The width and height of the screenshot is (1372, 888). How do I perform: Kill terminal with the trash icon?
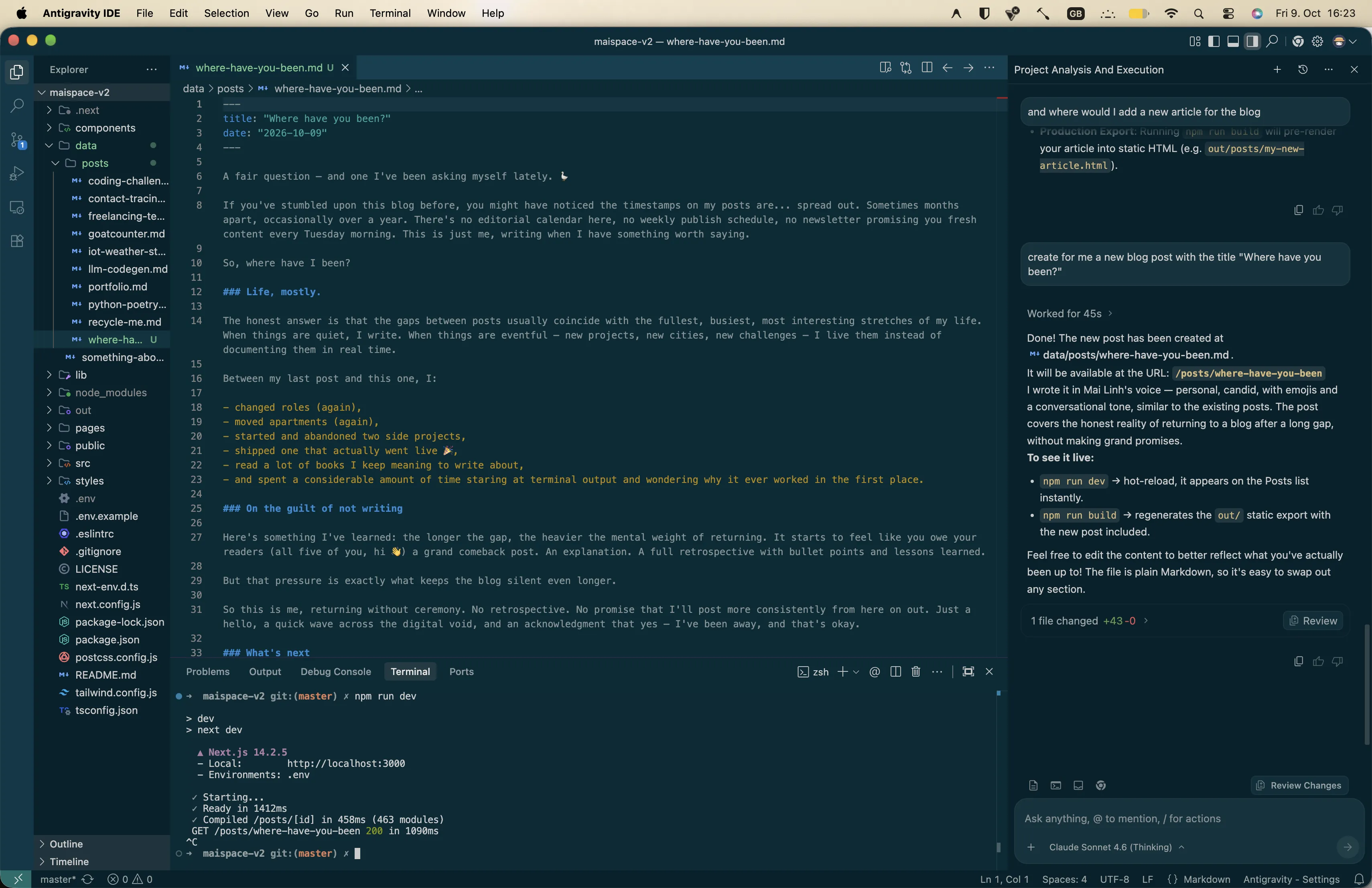pos(915,671)
